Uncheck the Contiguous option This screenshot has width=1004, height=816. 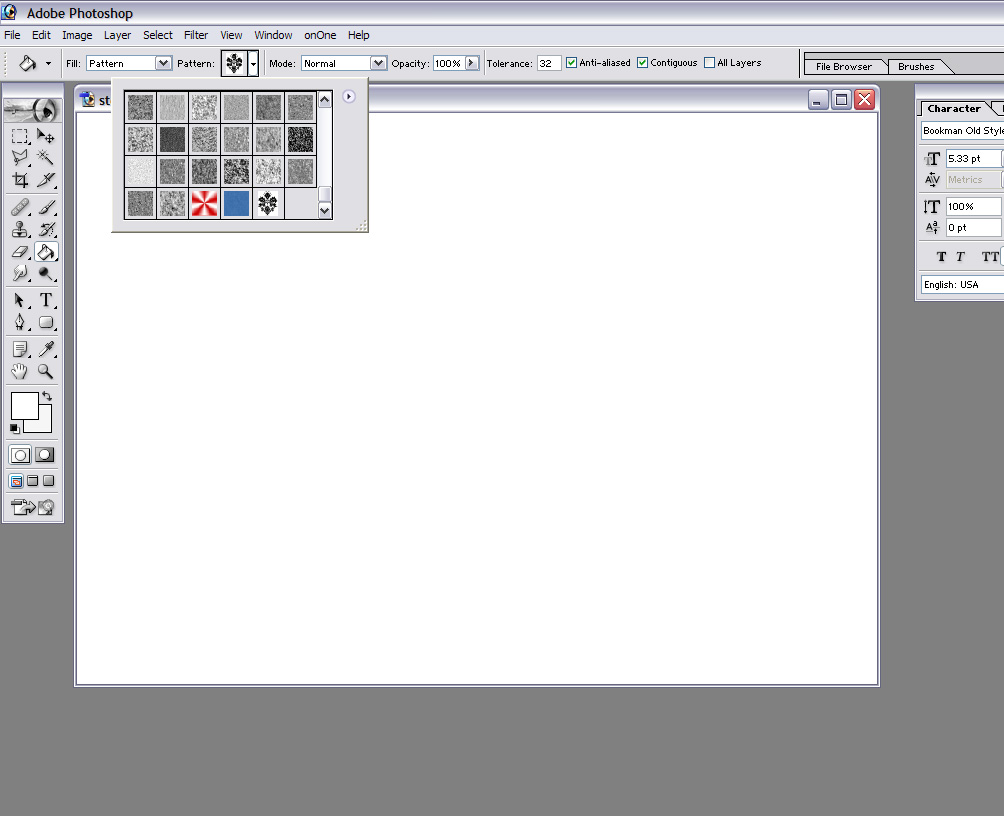point(642,63)
